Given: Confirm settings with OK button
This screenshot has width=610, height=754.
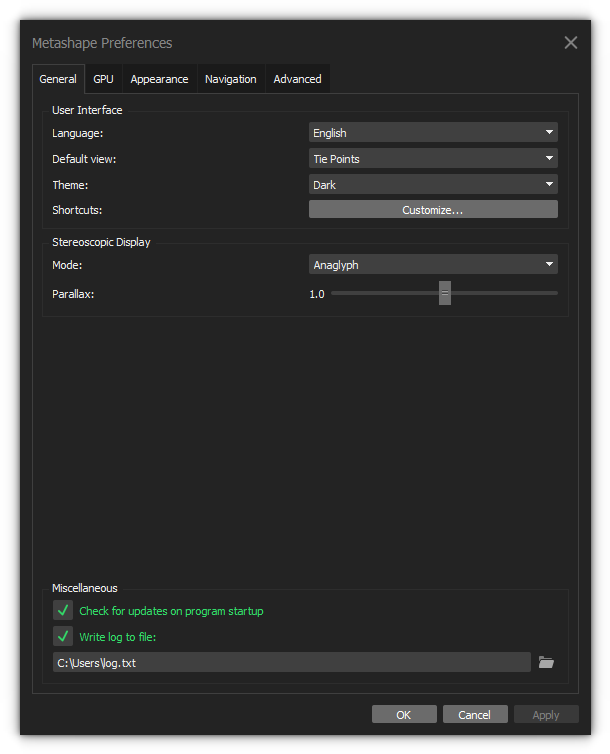Looking at the screenshot, I should coord(404,715).
